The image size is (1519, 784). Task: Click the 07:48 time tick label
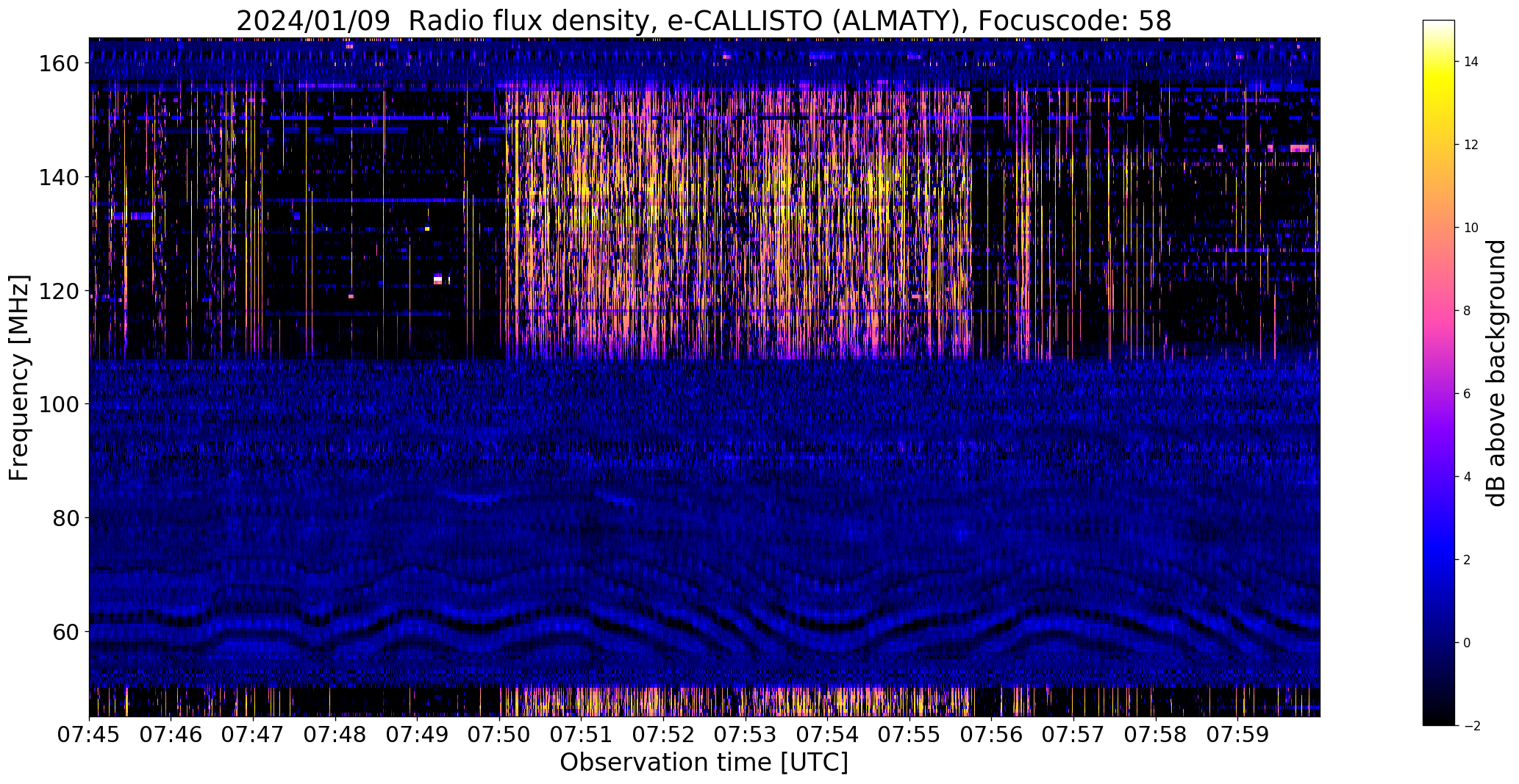[335, 733]
